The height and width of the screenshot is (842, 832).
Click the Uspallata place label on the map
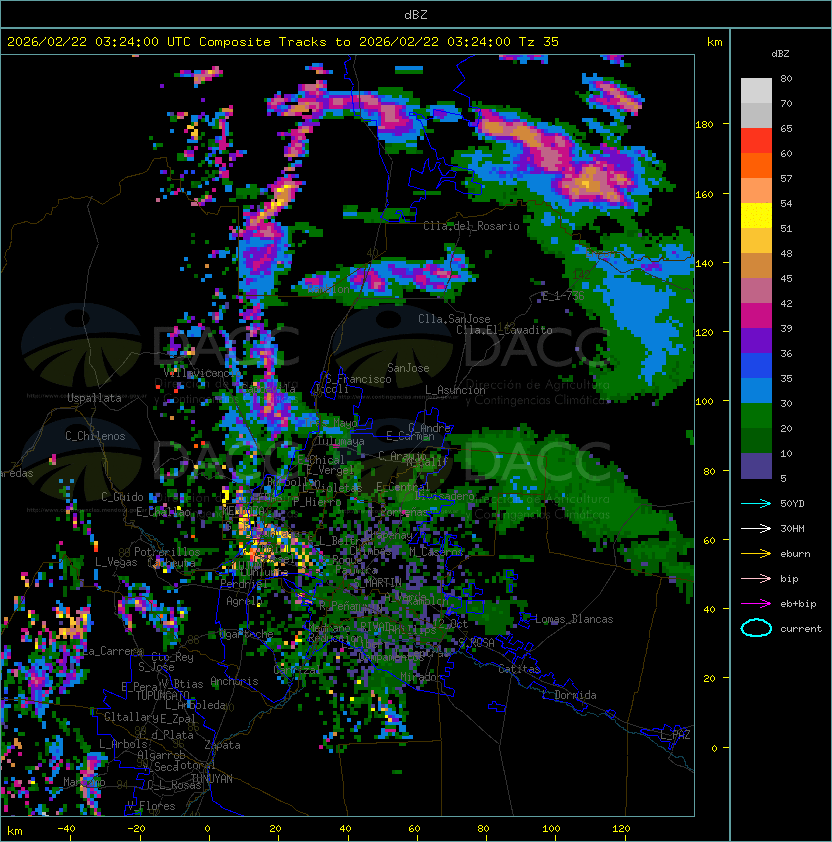[94, 398]
